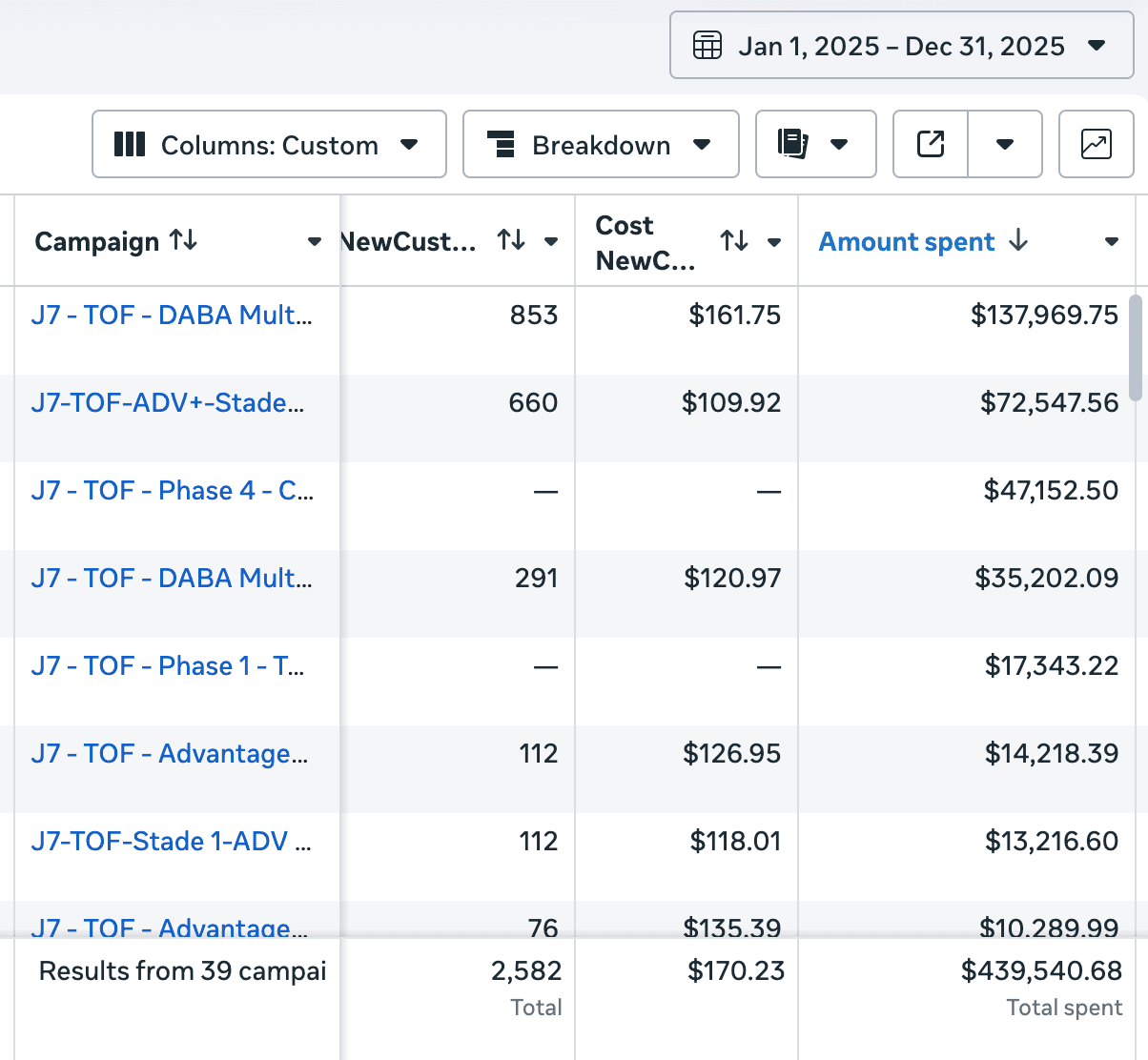Expand the Breakdown dropdown
Viewport: 1148px width, 1060px height.
click(601, 145)
